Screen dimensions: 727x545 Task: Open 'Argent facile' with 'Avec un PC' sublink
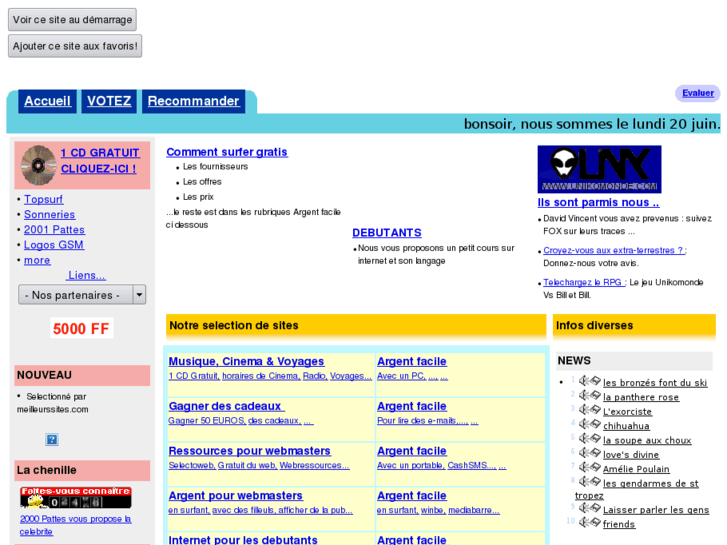point(412,361)
